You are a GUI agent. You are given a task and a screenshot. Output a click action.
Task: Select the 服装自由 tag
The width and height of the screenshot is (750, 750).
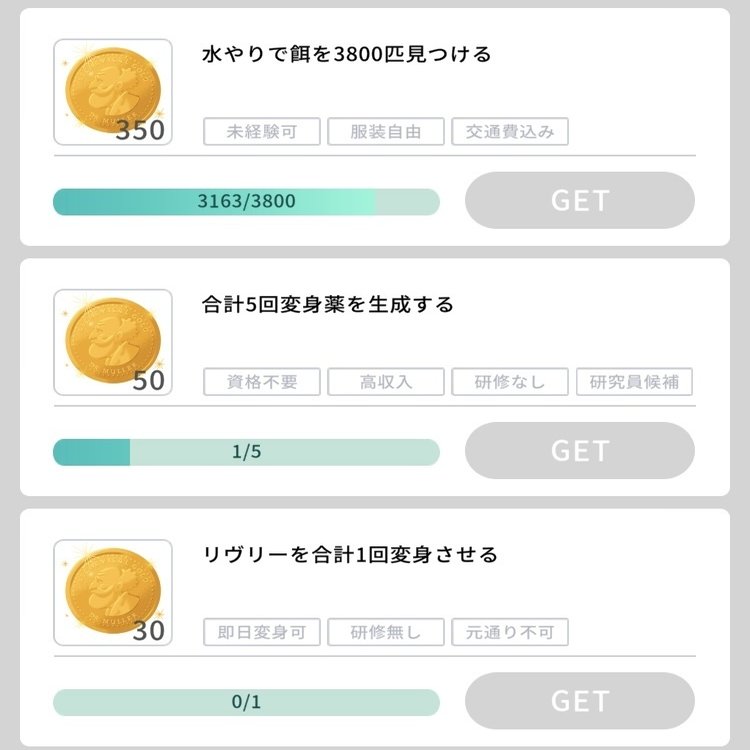coord(386,132)
